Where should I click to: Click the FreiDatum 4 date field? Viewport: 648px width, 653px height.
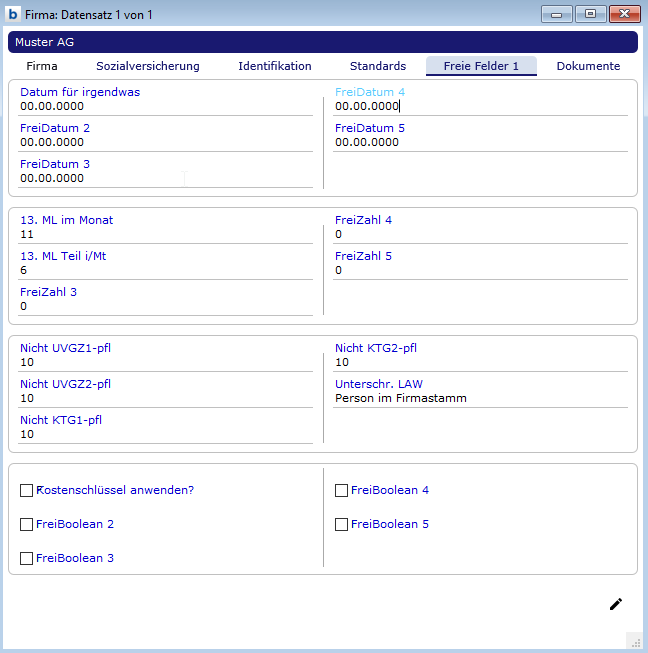[x=480, y=106]
